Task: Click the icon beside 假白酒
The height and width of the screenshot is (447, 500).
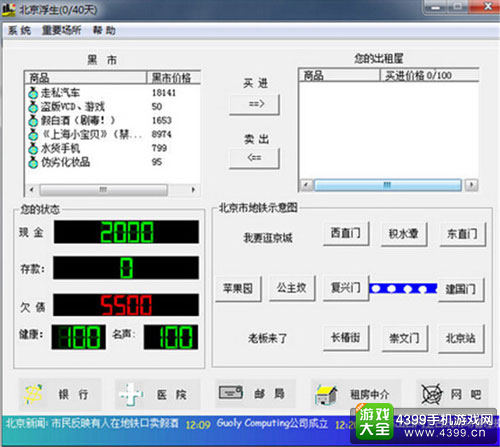Action: point(33,120)
